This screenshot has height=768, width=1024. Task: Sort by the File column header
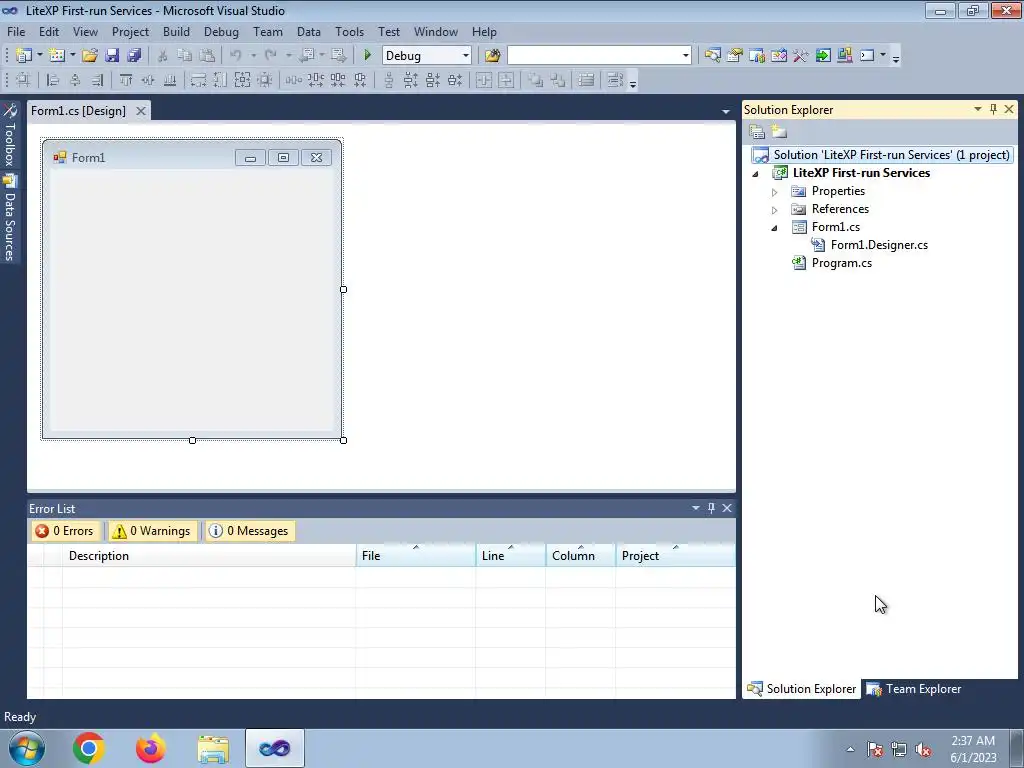(416, 556)
